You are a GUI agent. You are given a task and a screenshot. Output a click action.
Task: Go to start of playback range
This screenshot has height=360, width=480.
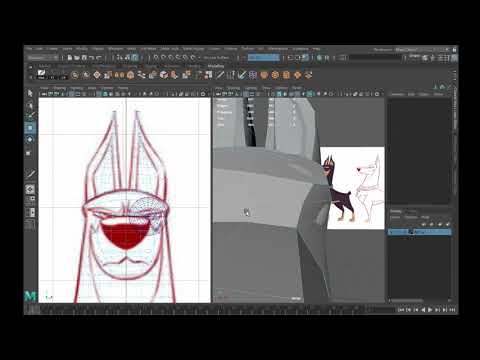401,310
